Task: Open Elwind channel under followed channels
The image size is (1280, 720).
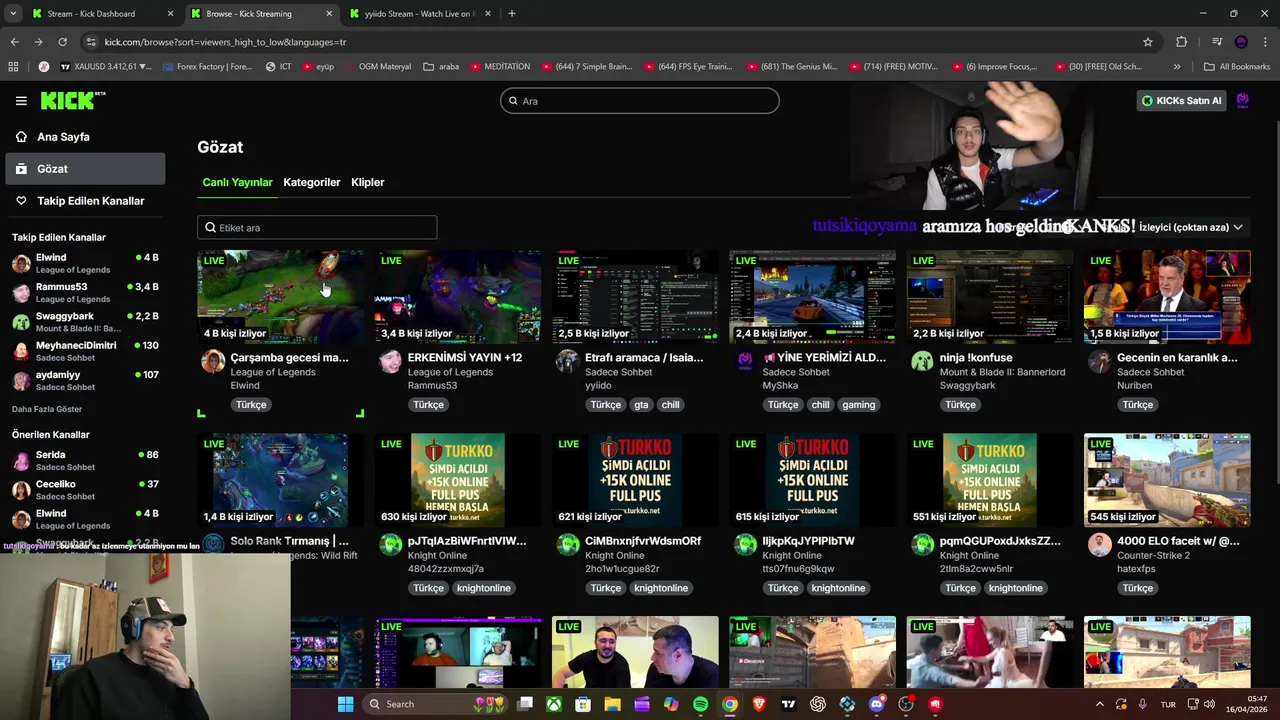Action: coord(85,263)
